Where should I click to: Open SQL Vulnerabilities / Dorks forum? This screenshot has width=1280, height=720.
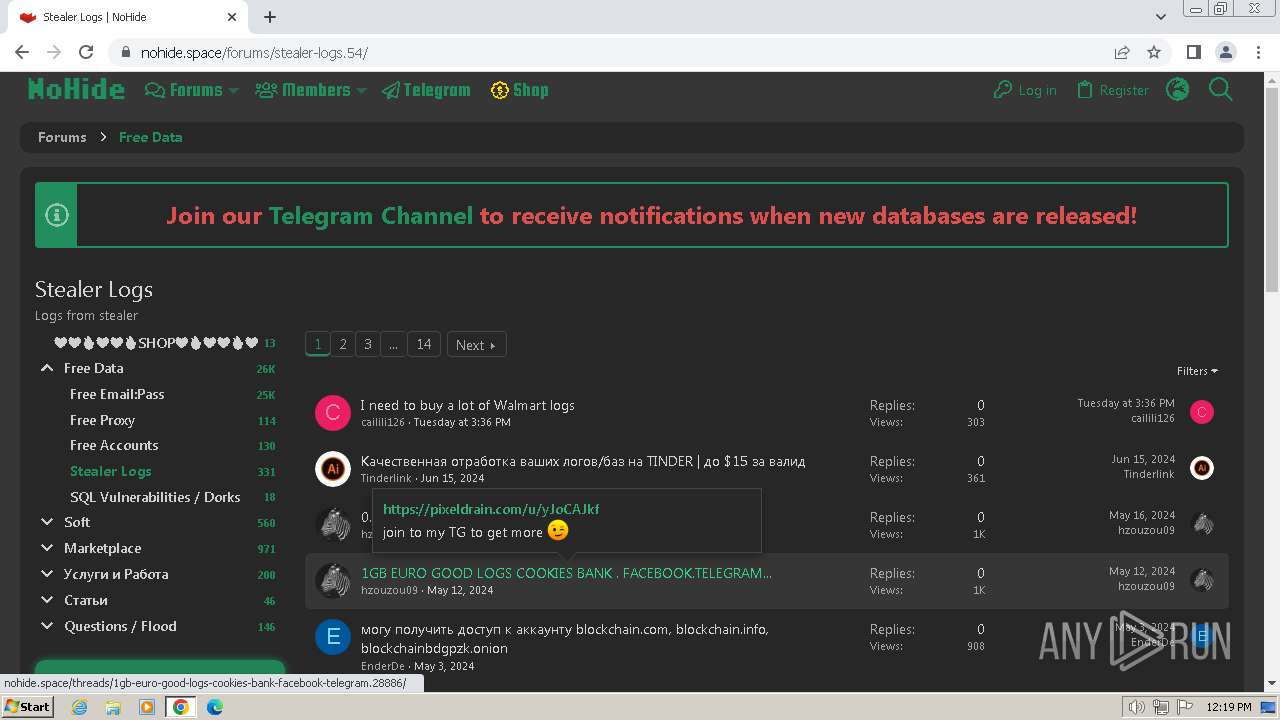[x=155, y=497]
